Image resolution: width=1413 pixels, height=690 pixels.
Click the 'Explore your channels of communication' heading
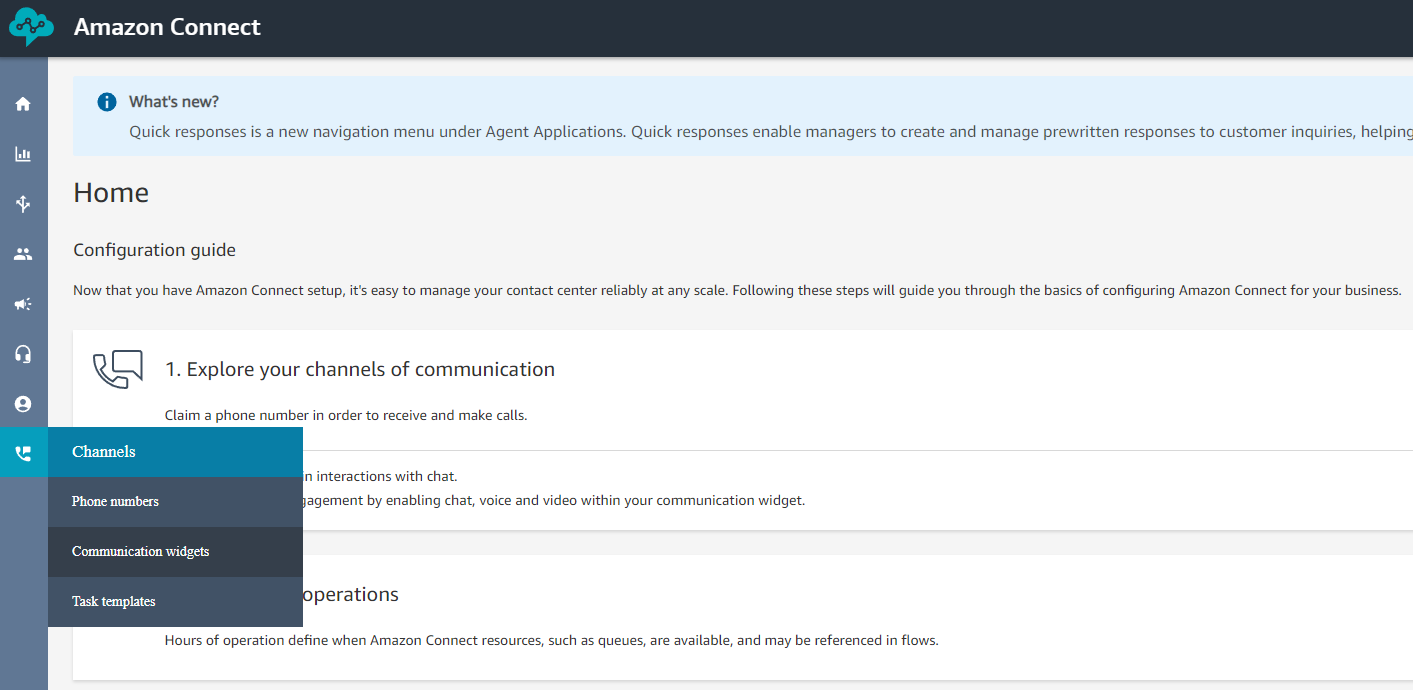click(360, 369)
